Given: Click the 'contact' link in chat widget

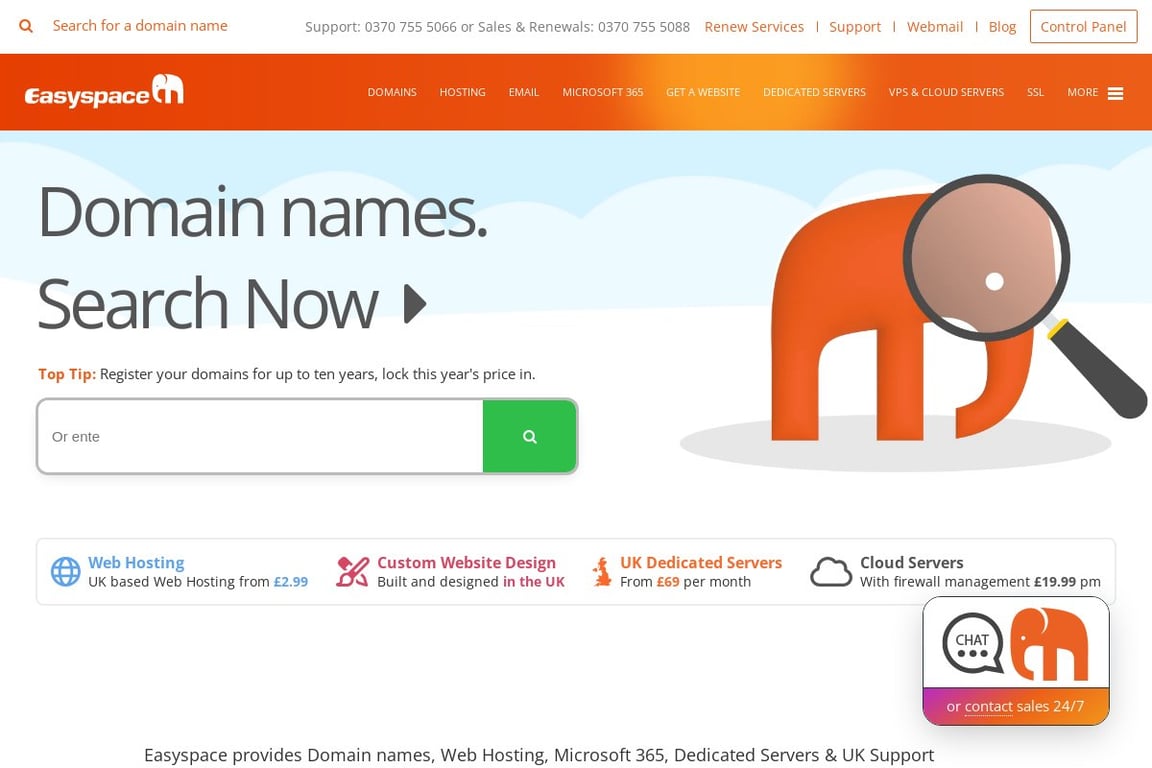Looking at the screenshot, I should point(988,706).
